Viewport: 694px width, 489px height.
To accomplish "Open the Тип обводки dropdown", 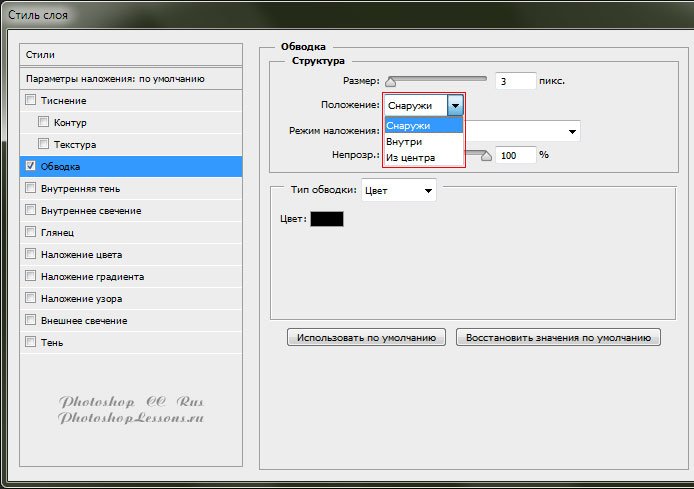I will [429, 190].
